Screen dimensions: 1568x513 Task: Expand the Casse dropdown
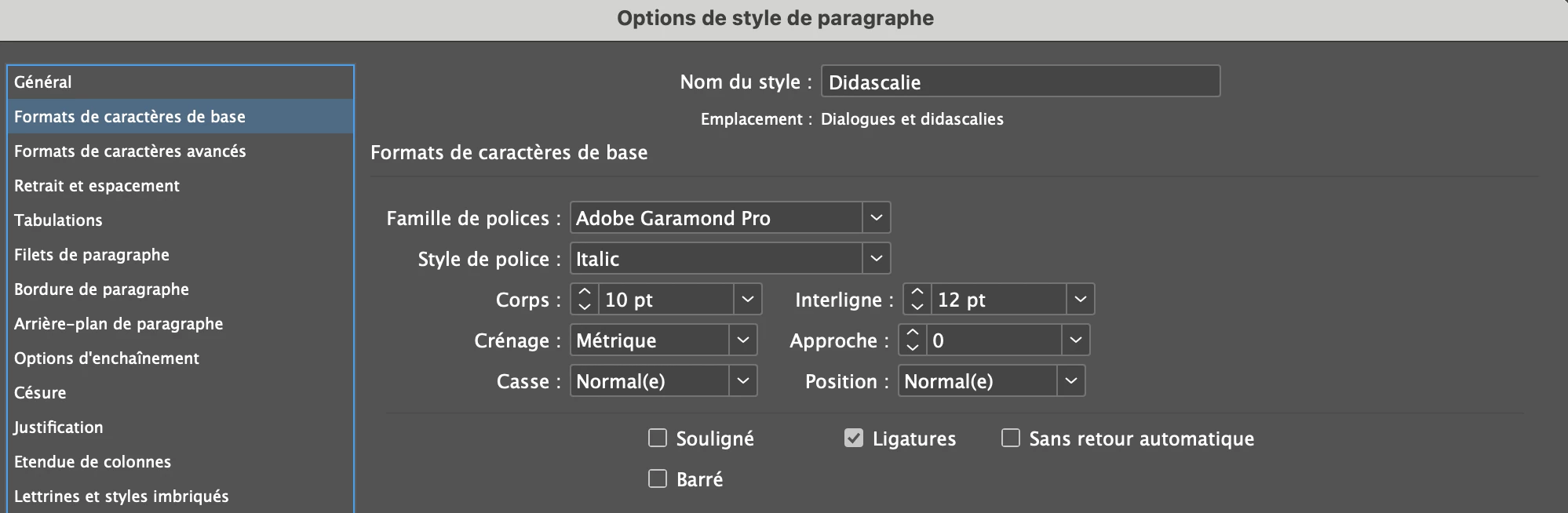(742, 381)
